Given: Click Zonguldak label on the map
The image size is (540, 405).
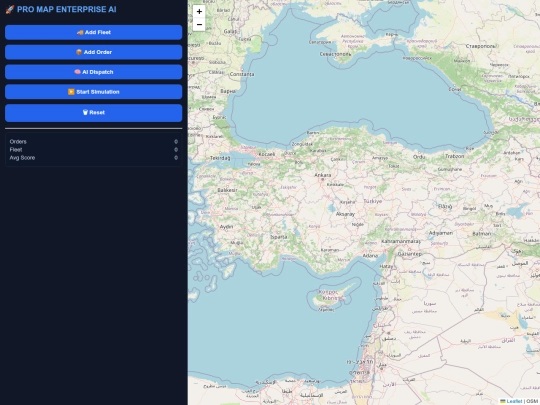Looking at the screenshot, I should (x=302, y=144).
